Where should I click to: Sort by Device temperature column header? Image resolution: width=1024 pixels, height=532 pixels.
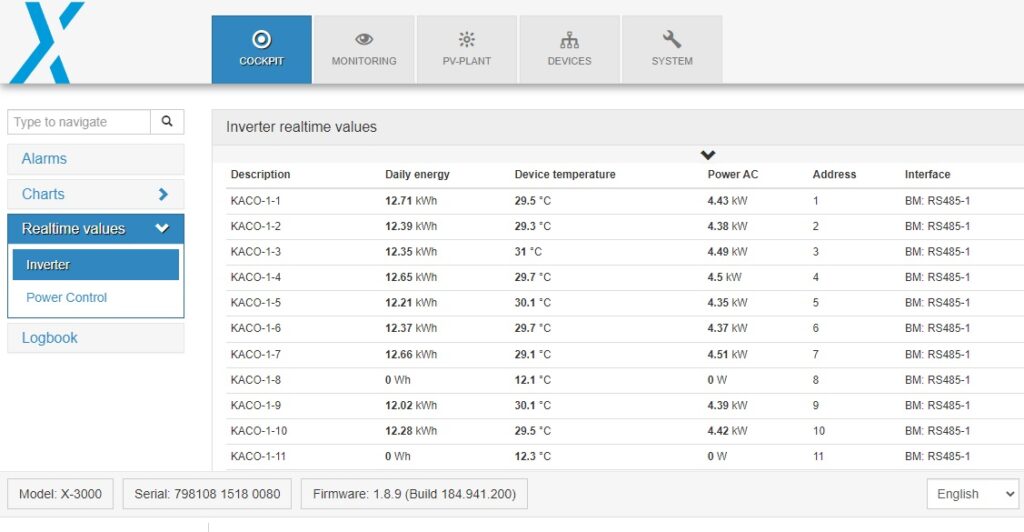565,174
